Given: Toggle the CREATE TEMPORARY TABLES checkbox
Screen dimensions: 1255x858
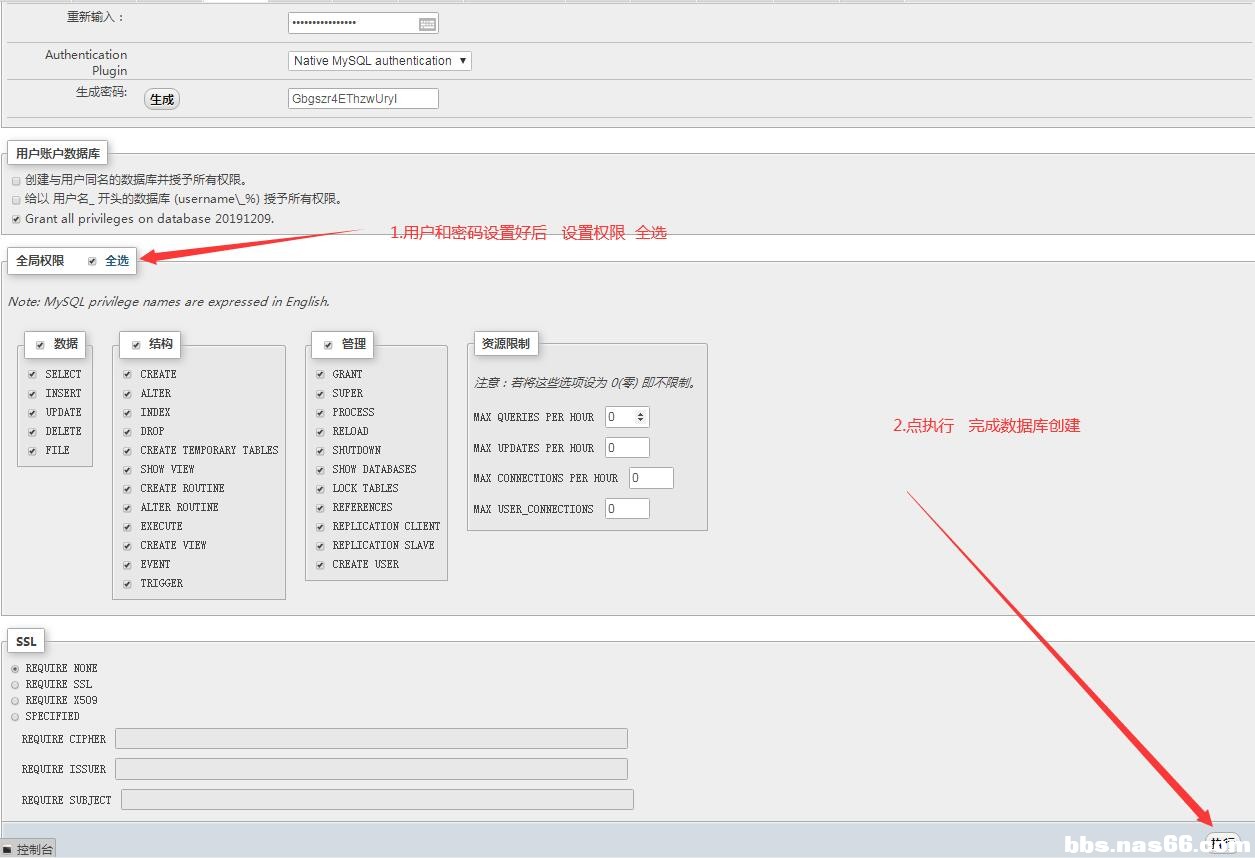Looking at the screenshot, I should point(127,451).
